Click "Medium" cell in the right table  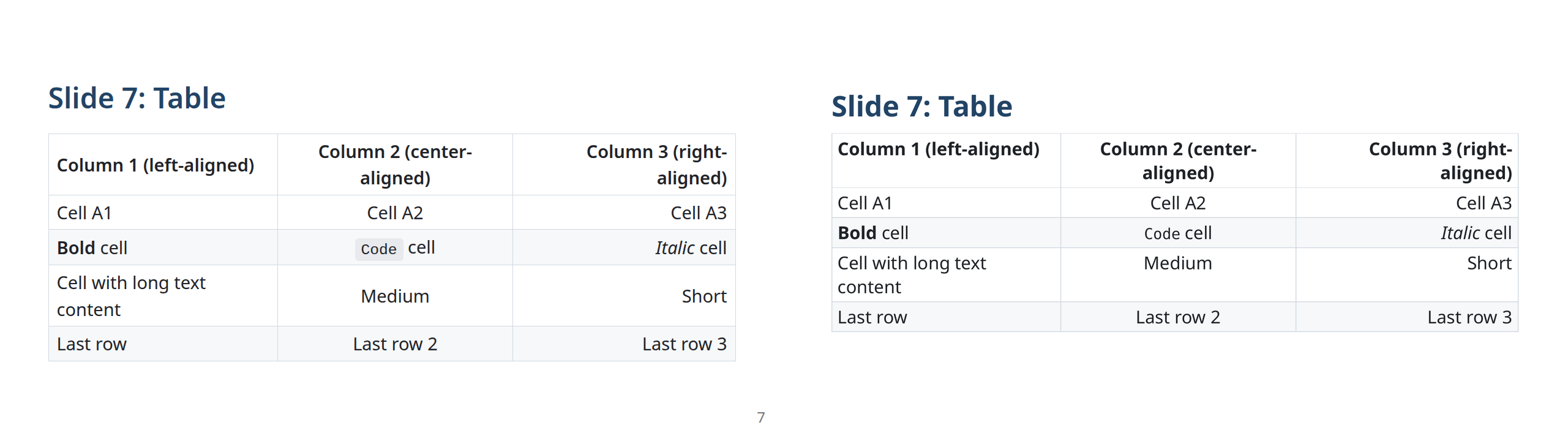click(x=1177, y=263)
